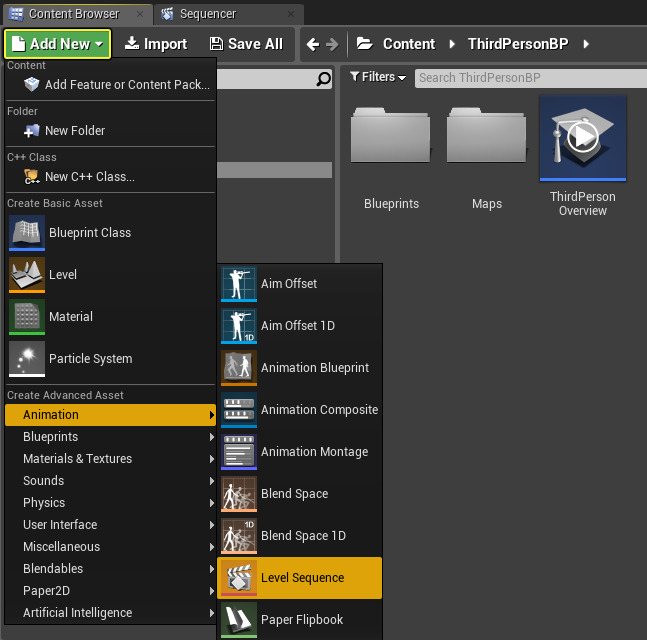Click the Blueprint Class icon
Viewport: 647px width, 640px height.
[27, 233]
